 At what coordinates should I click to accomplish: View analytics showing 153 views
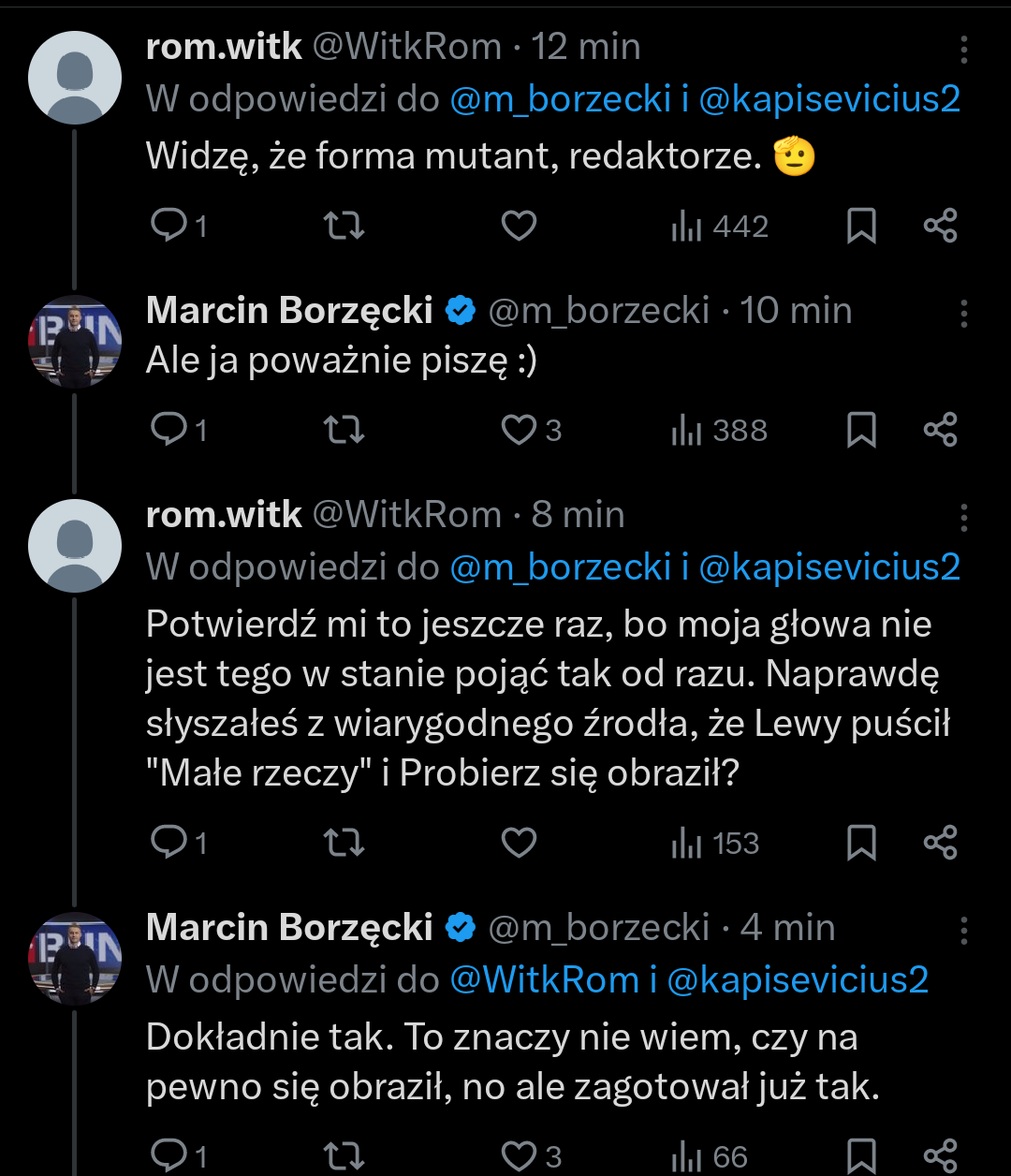point(716,844)
